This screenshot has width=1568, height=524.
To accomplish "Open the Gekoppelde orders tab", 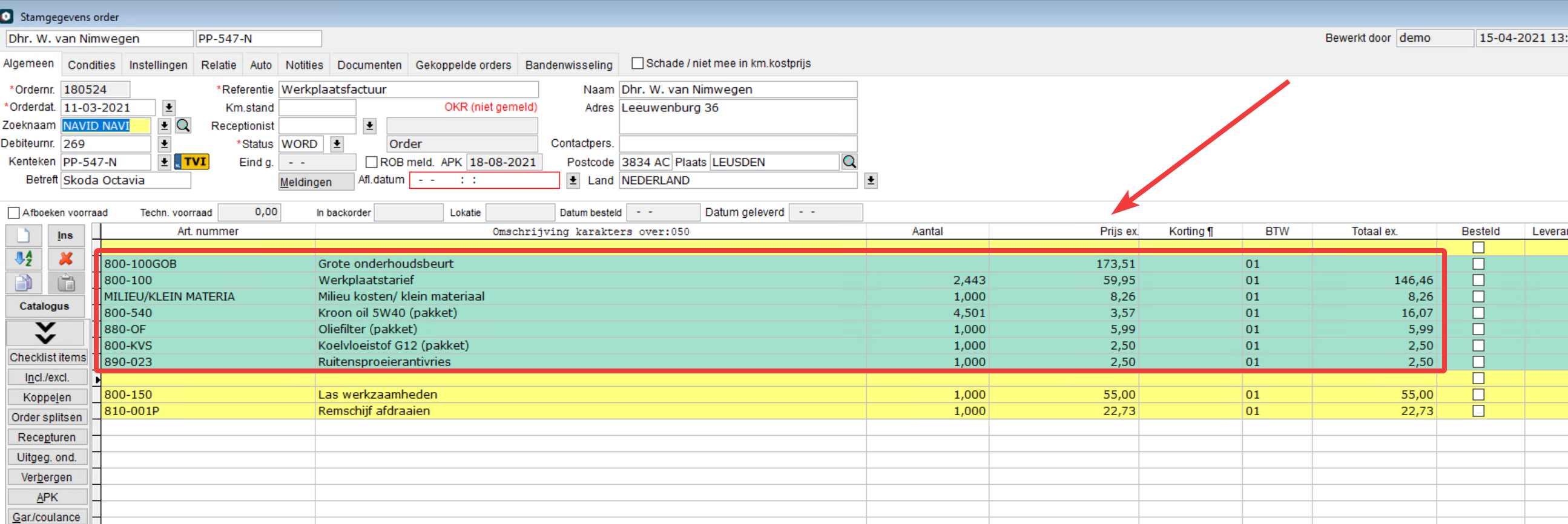I will click(x=463, y=65).
